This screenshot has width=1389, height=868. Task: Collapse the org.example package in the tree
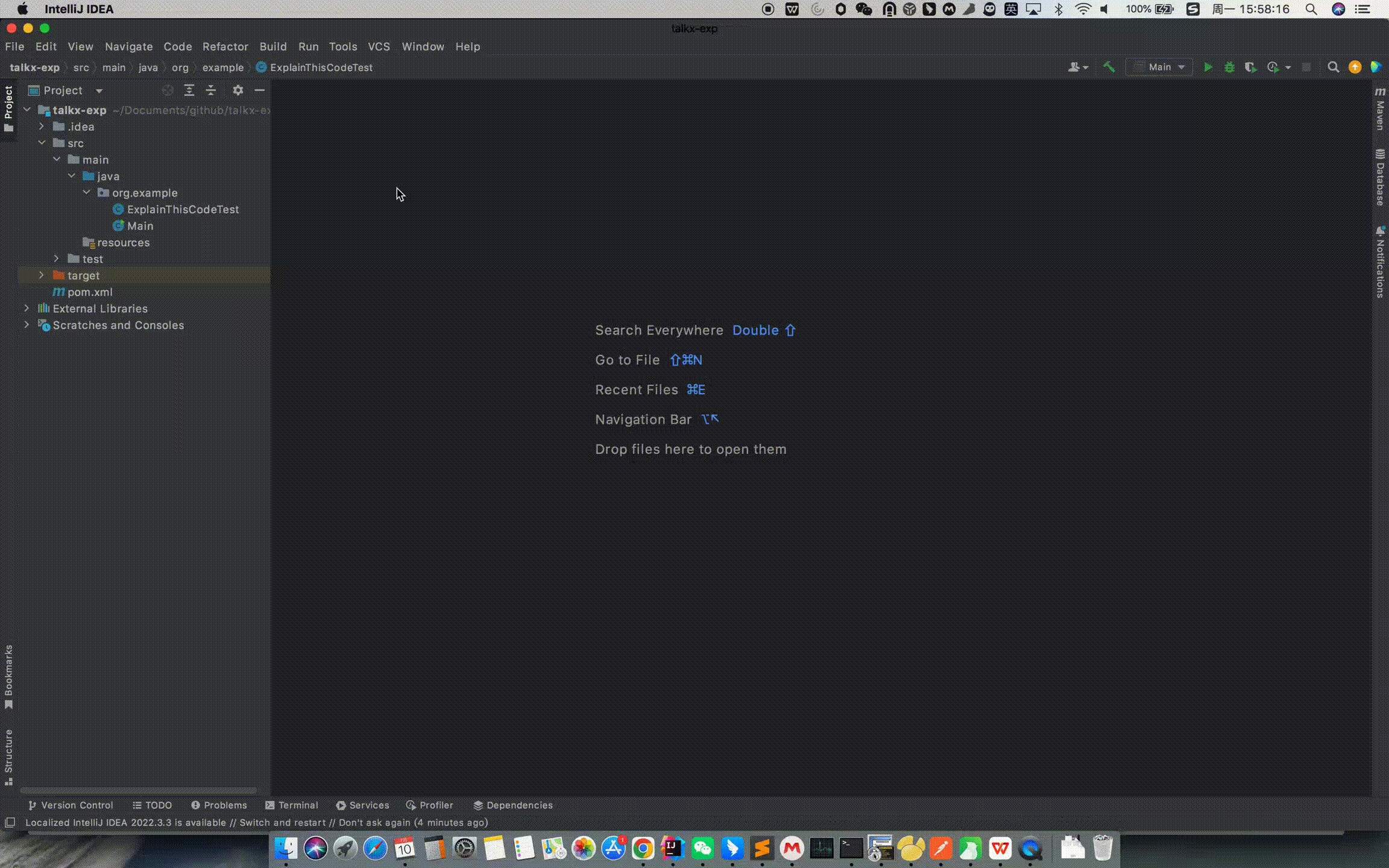tap(87, 192)
